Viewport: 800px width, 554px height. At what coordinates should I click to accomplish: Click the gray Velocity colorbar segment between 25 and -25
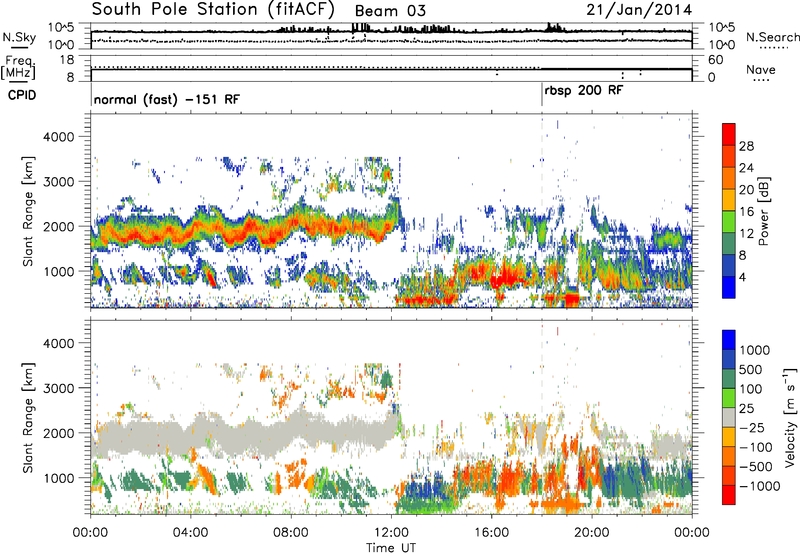click(729, 417)
